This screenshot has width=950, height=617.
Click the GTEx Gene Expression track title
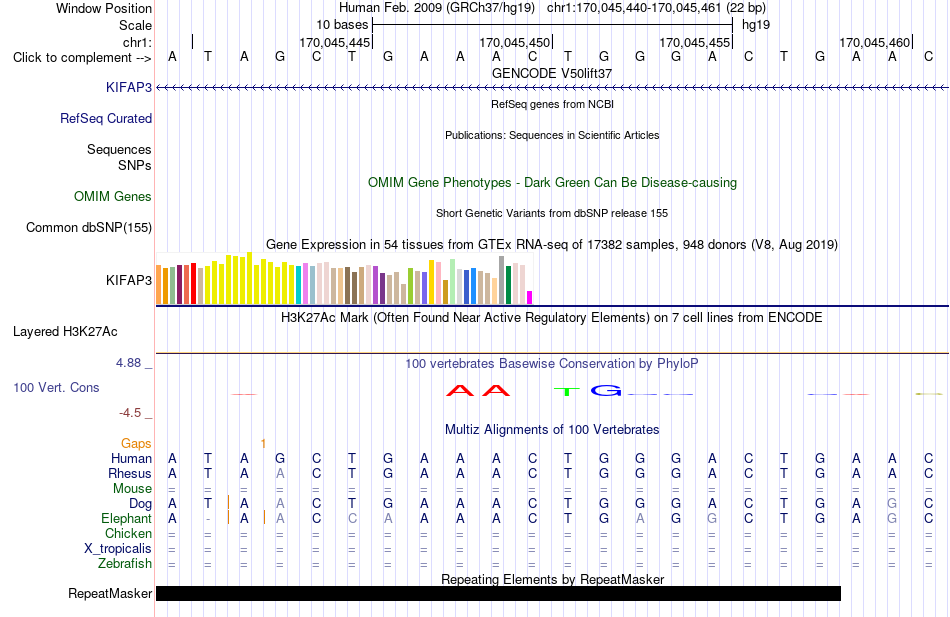552,245
